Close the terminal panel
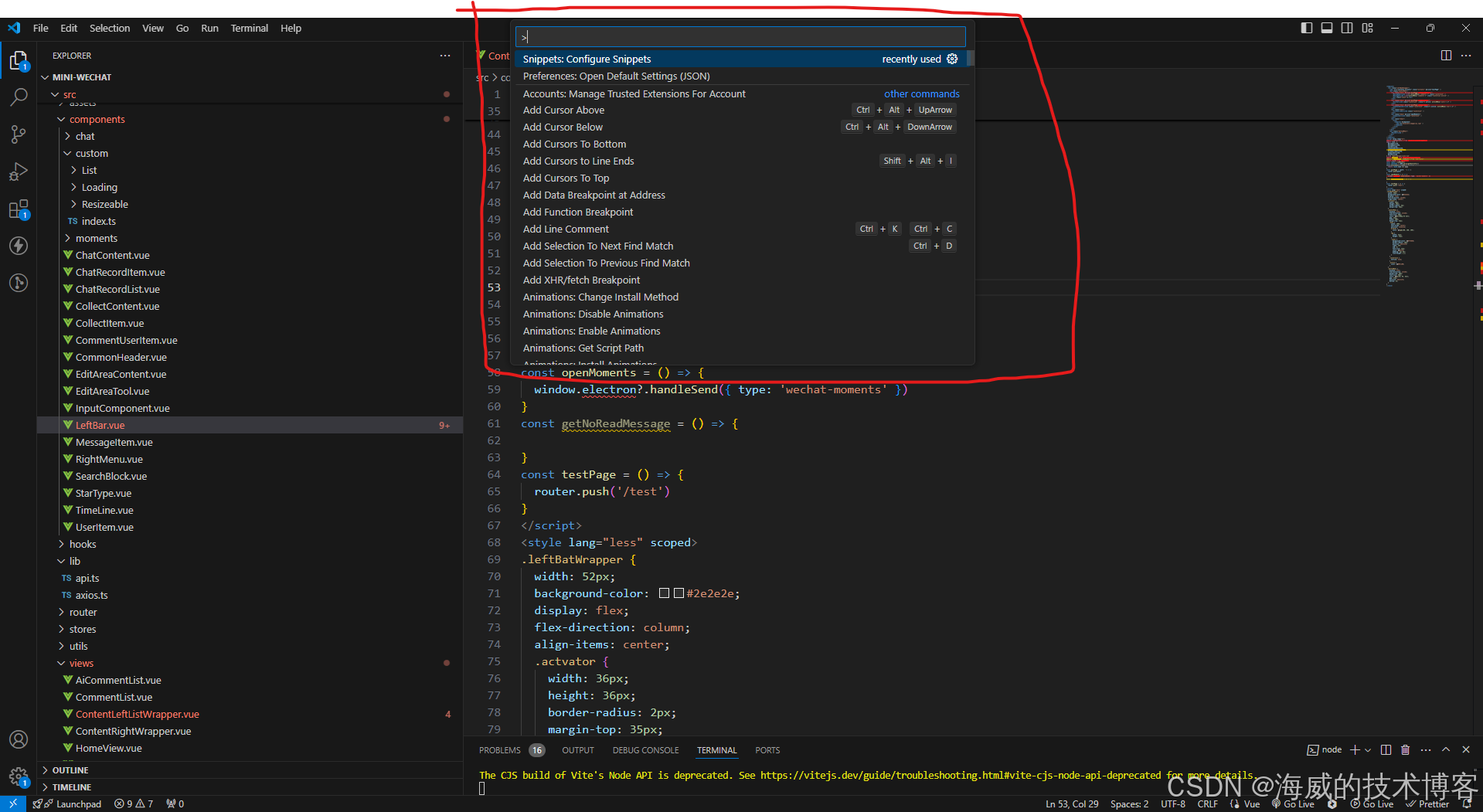Viewport: 1483px width, 812px height. pyautogui.click(x=1466, y=749)
